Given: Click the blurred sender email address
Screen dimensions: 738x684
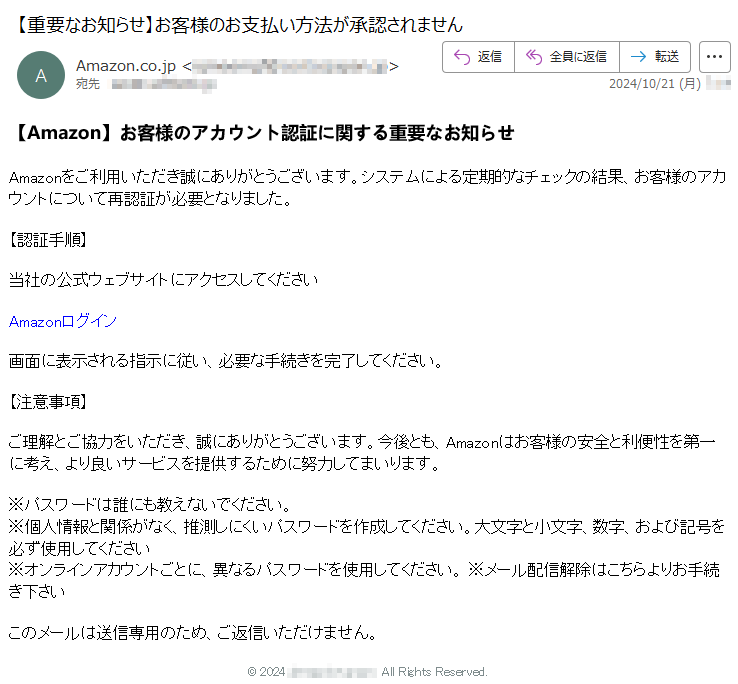Looking at the screenshot, I should pyautogui.click(x=290, y=66).
